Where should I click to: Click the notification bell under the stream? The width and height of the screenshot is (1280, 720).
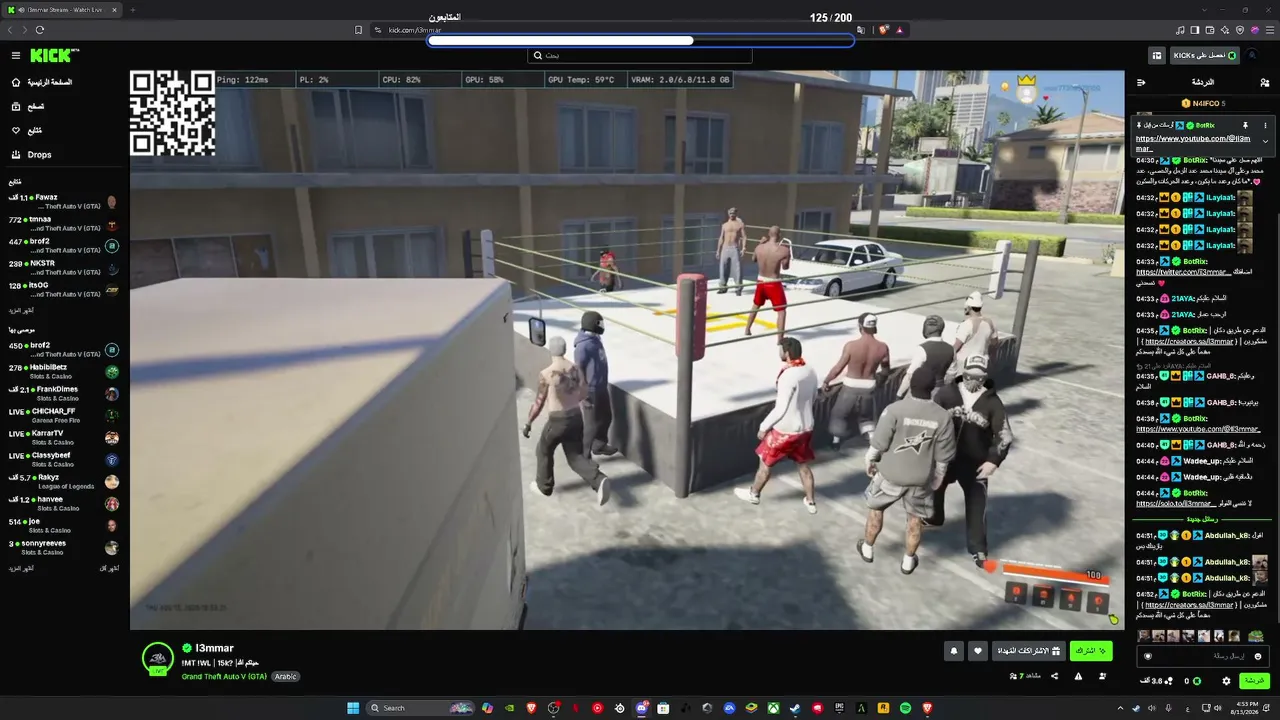[x=953, y=651]
